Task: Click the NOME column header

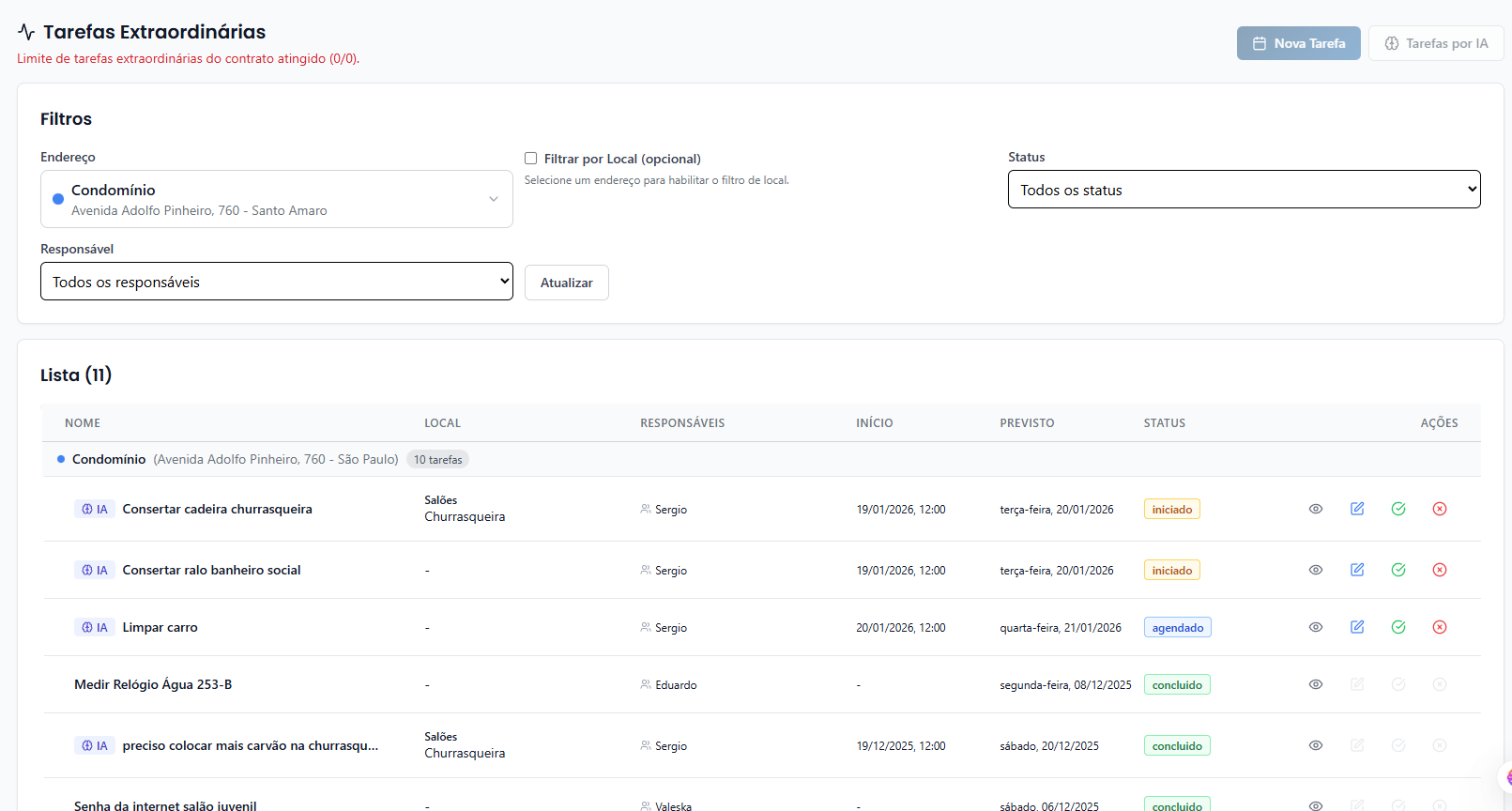Action: (83, 423)
